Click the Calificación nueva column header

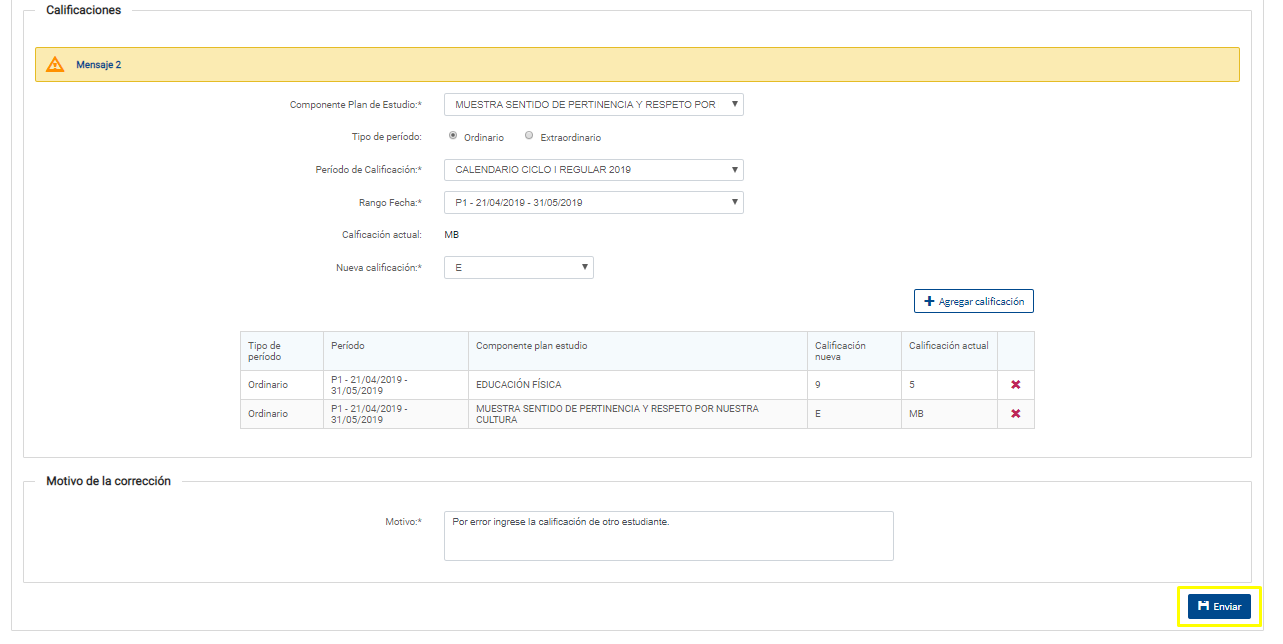click(840, 351)
